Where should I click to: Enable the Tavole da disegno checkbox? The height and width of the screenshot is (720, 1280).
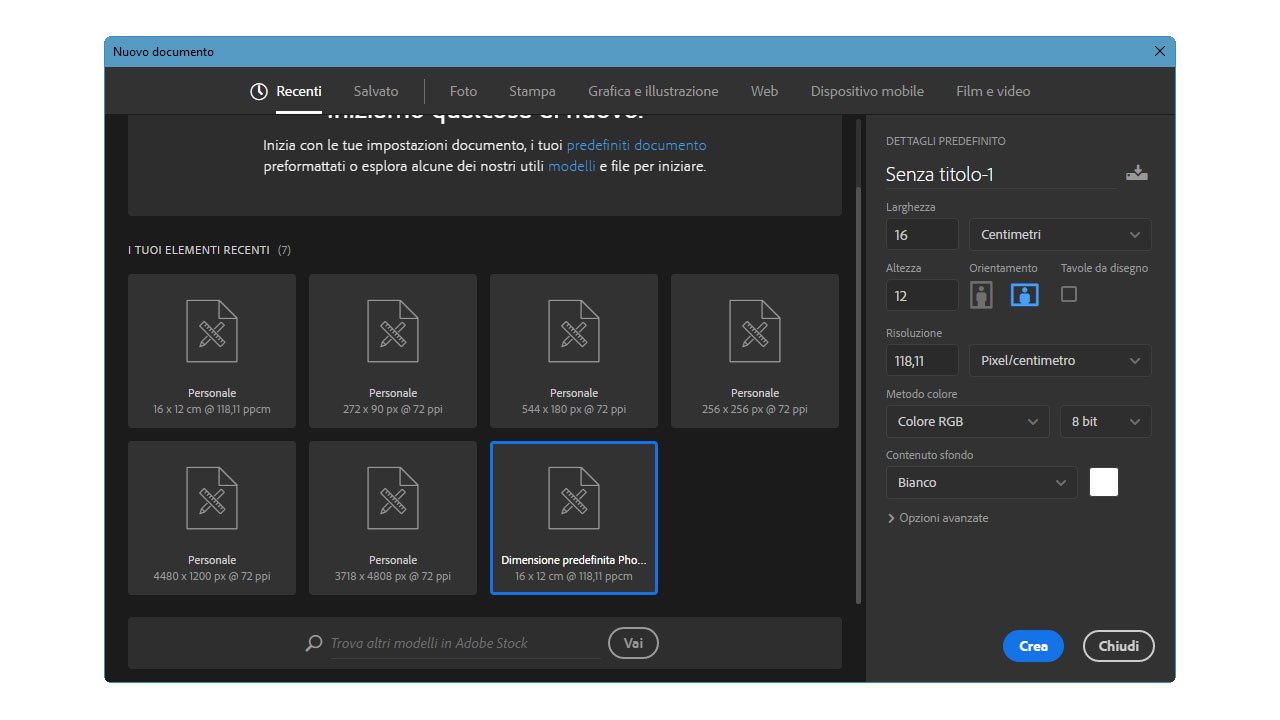[1069, 295]
